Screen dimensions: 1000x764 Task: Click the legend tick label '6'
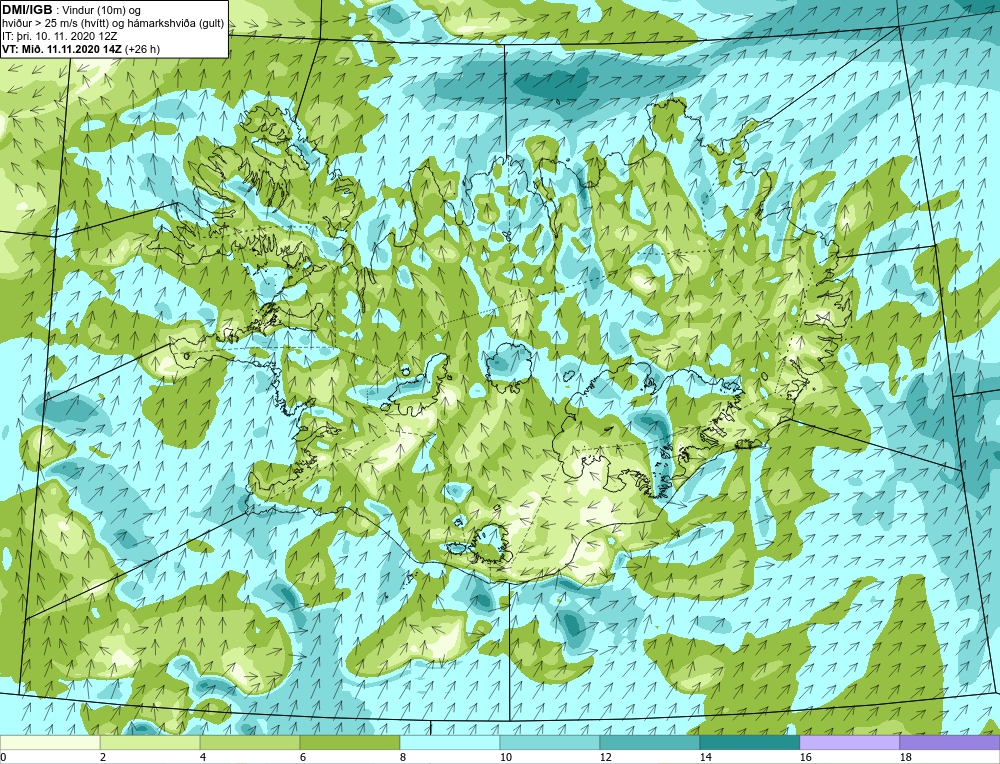click(x=303, y=758)
